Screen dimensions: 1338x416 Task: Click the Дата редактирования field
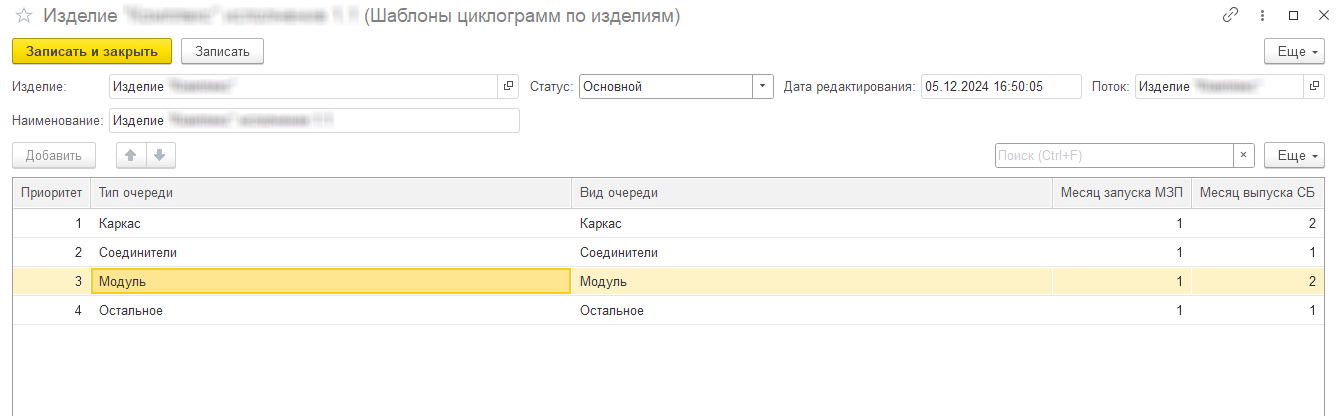pos(1001,87)
